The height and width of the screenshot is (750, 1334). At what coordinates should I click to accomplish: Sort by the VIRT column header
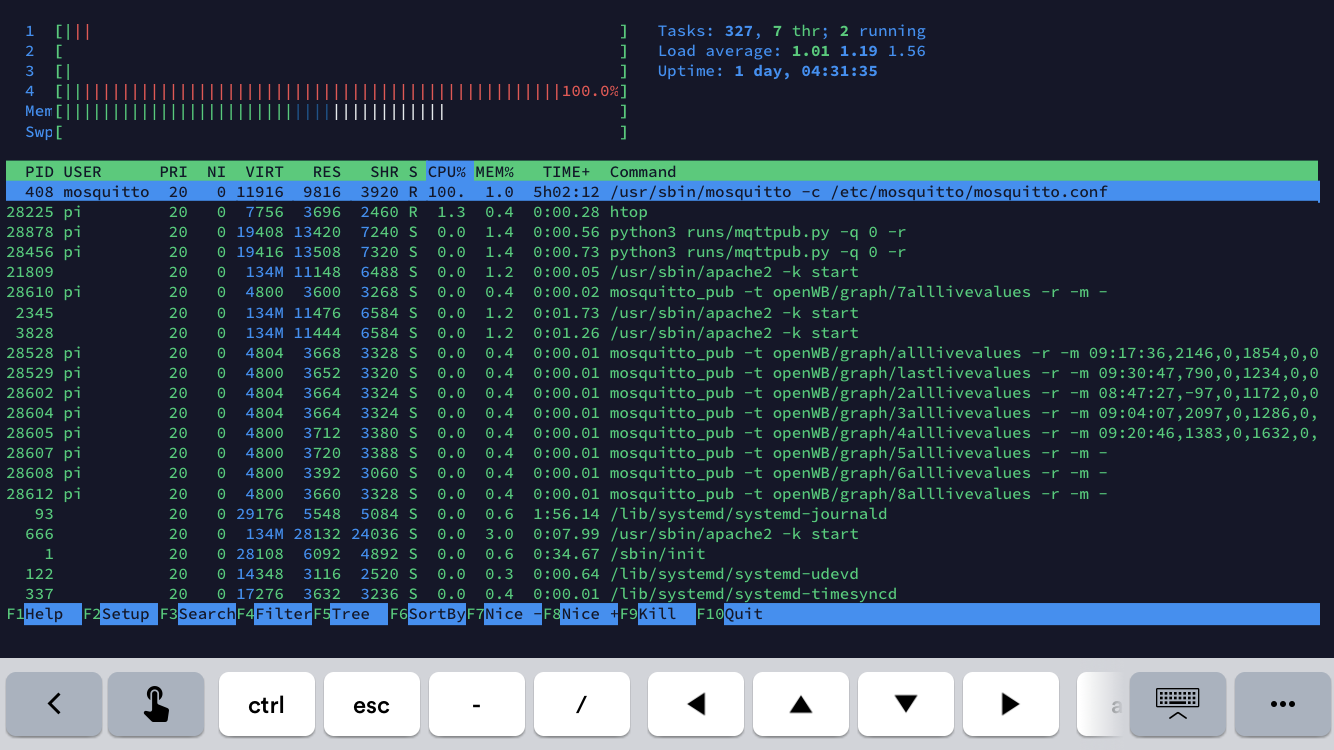pos(264,172)
